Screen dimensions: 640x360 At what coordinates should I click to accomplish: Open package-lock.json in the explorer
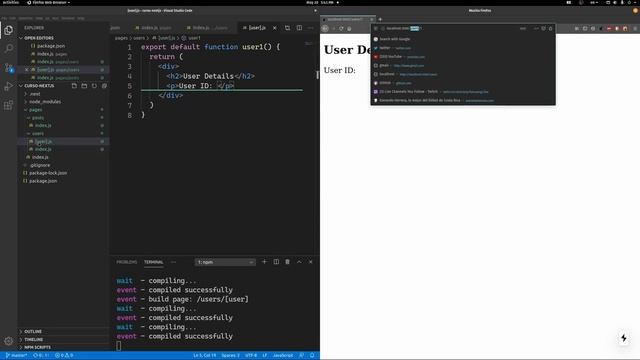point(48,173)
